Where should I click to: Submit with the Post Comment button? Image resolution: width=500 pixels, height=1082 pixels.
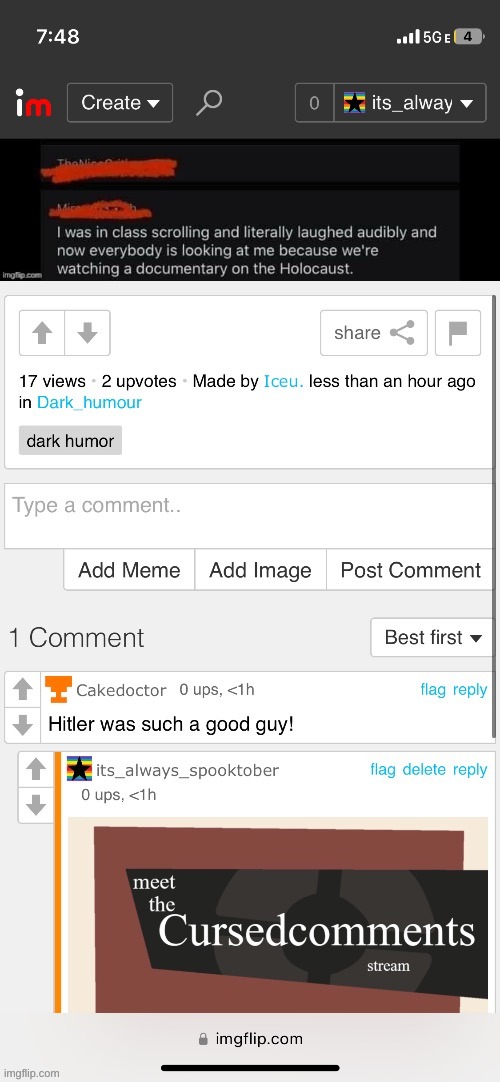(410, 570)
